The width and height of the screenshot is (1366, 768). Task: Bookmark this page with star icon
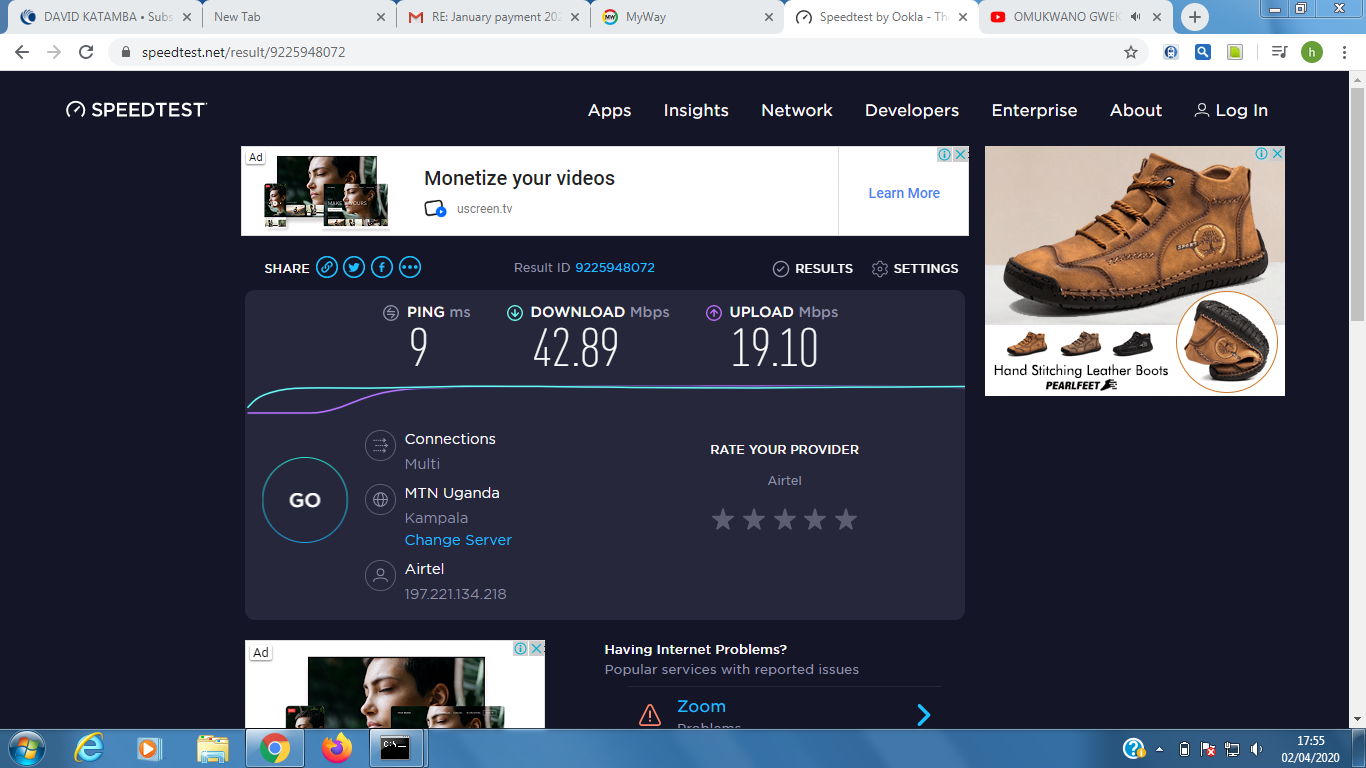pyautogui.click(x=1131, y=52)
